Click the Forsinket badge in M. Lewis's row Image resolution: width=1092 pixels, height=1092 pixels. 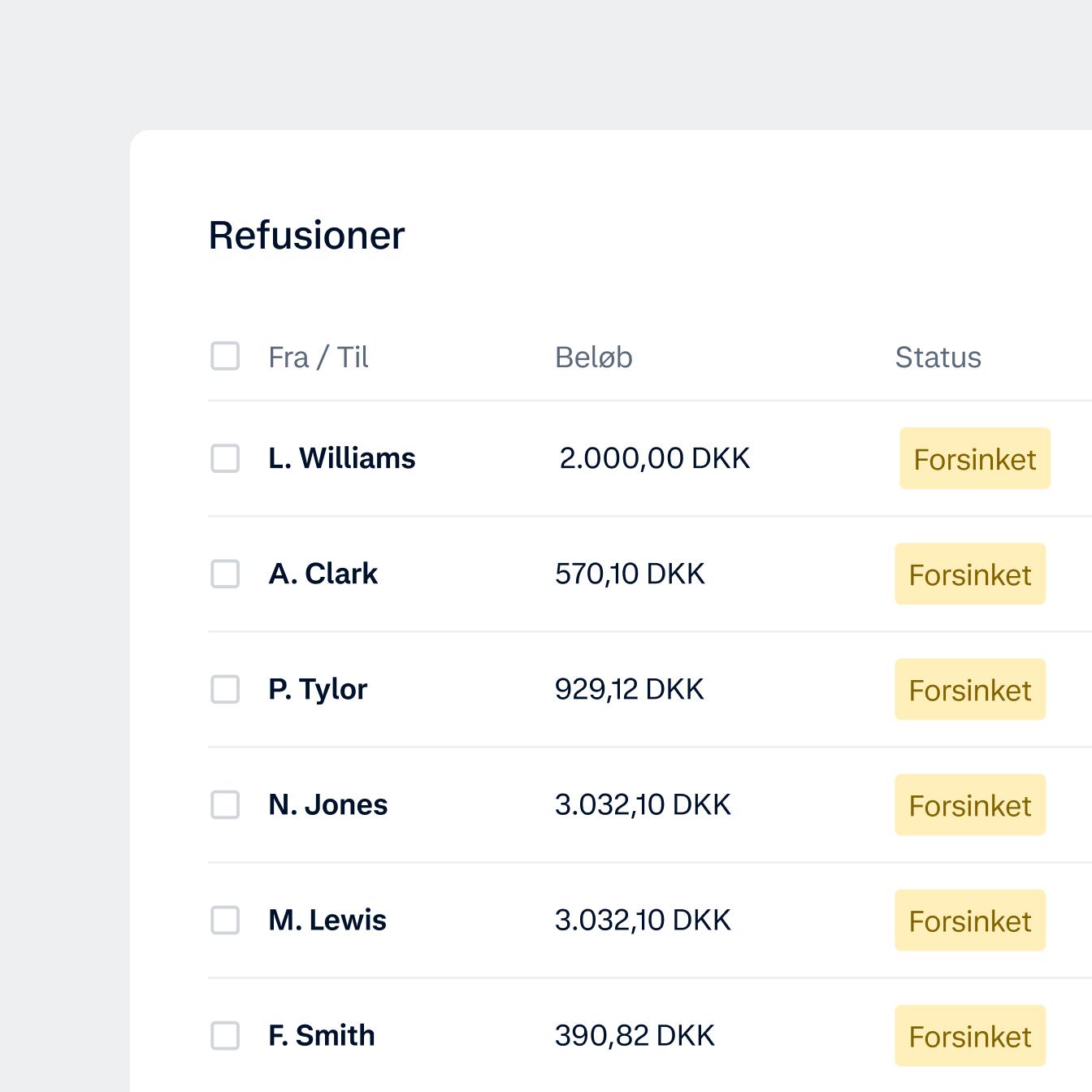[x=969, y=921]
